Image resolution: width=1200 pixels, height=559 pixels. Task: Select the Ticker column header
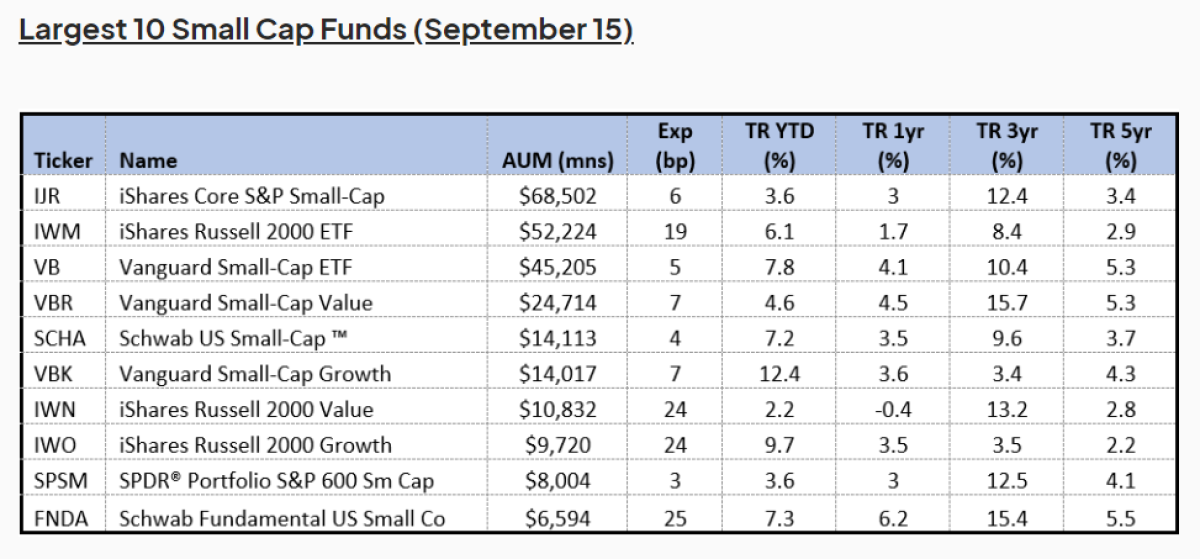pyautogui.click(x=63, y=160)
